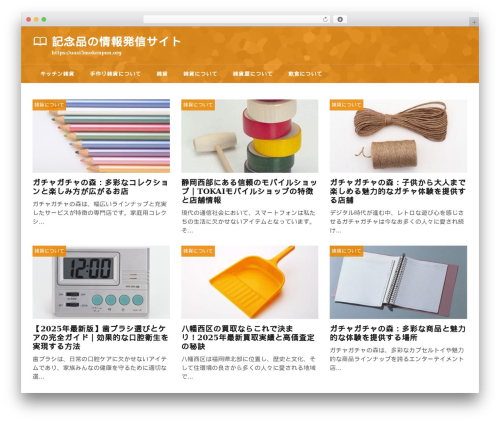Select the category tag on the twine image
This screenshot has height=423, width=500.
(x=346, y=105)
